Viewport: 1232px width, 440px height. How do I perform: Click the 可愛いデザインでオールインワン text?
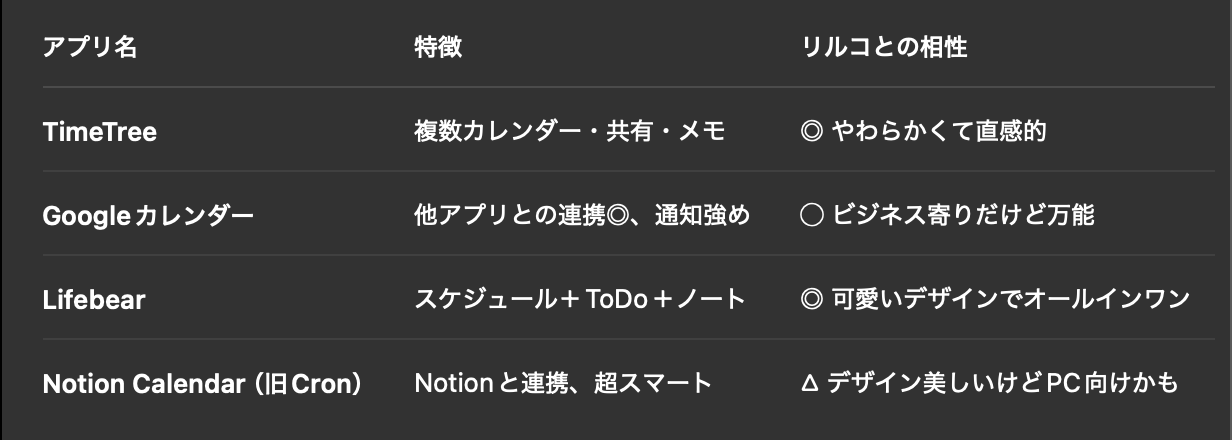point(1010,299)
